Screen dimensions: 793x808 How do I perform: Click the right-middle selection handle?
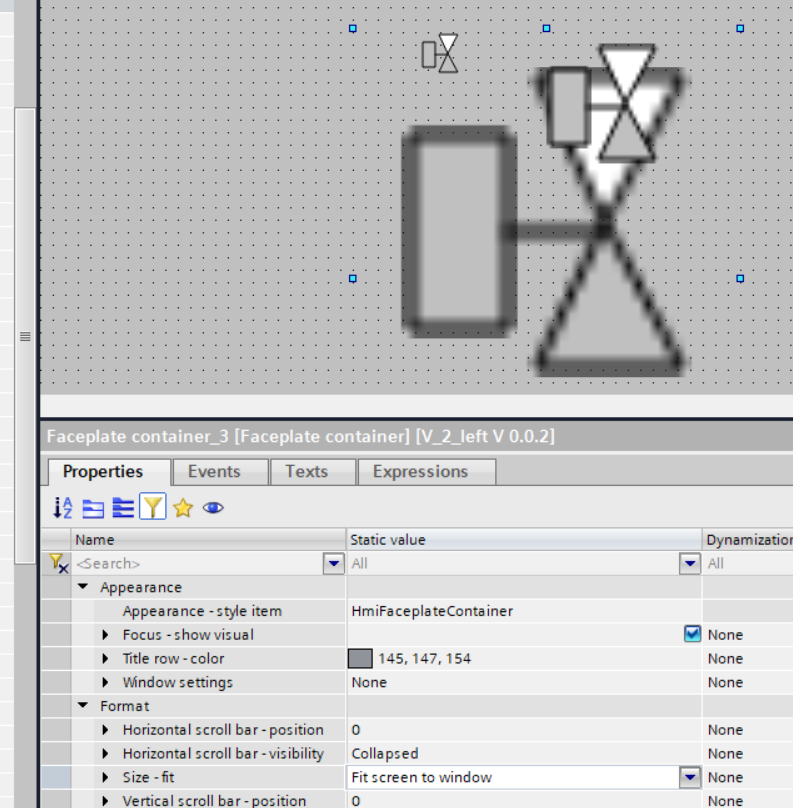[x=740, y=278]
